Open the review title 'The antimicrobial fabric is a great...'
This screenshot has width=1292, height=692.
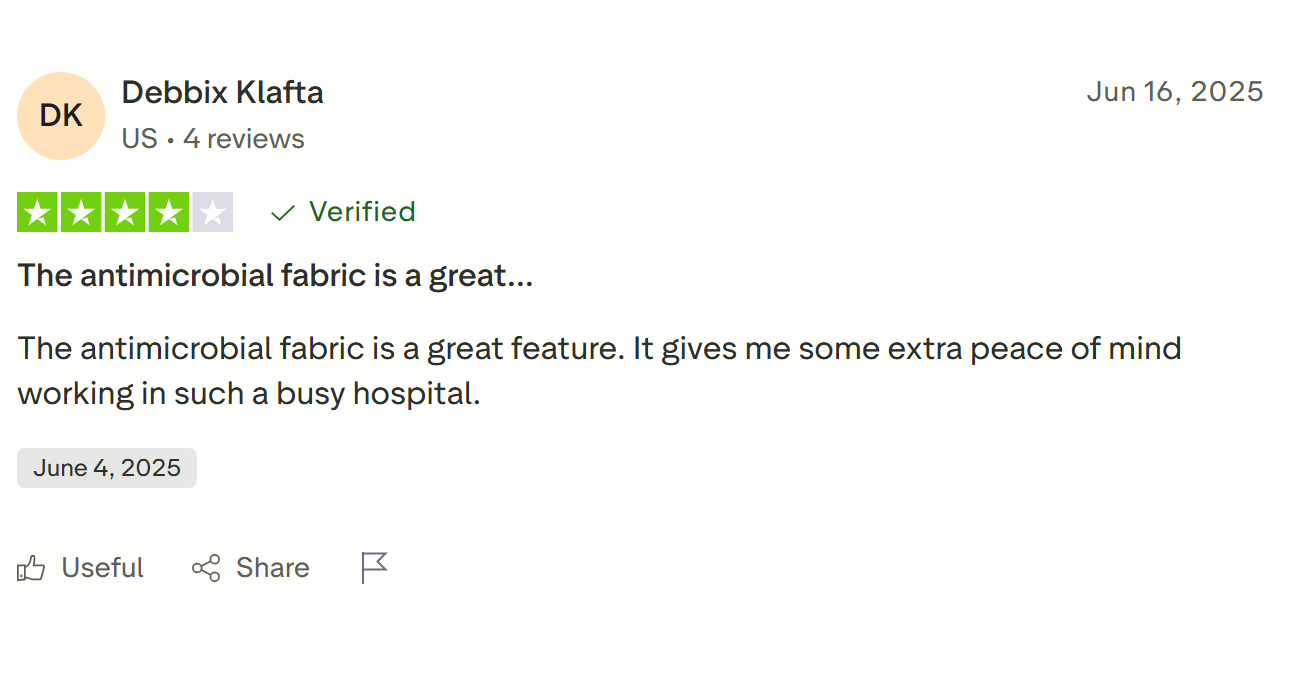coord(275,275)
